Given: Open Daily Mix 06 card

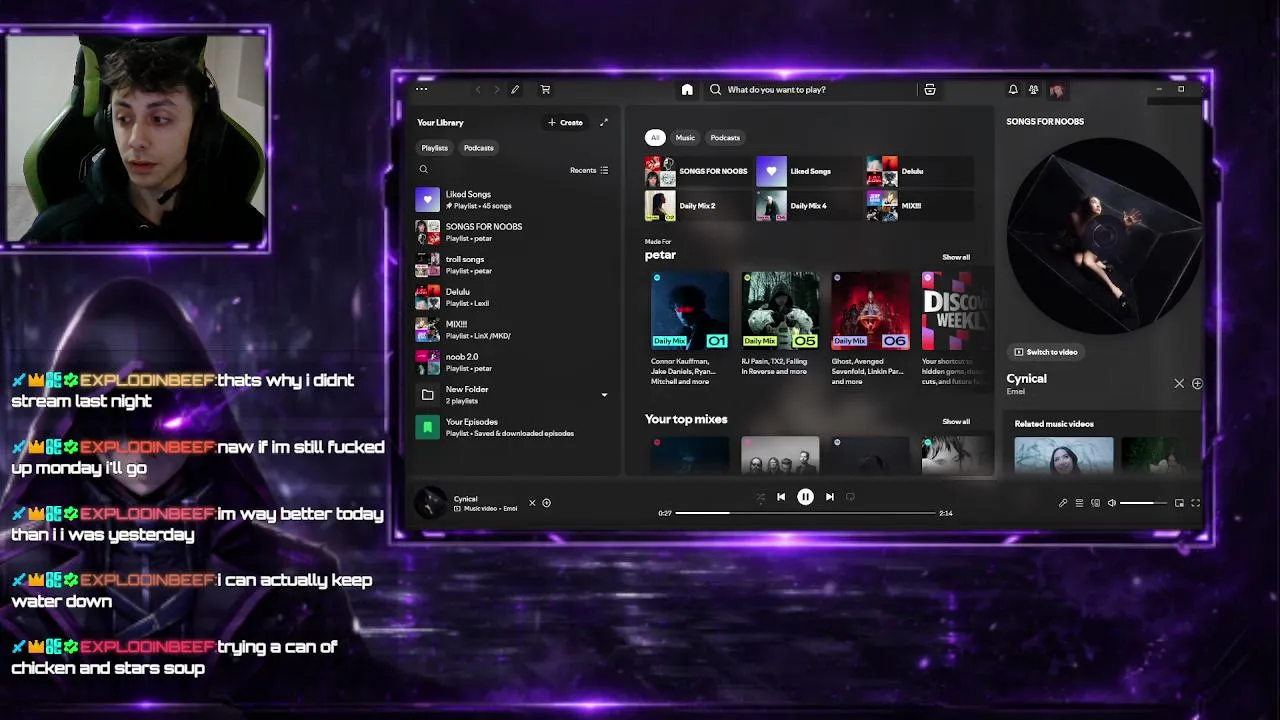Looking at the screenshot, I should [870, 329].
